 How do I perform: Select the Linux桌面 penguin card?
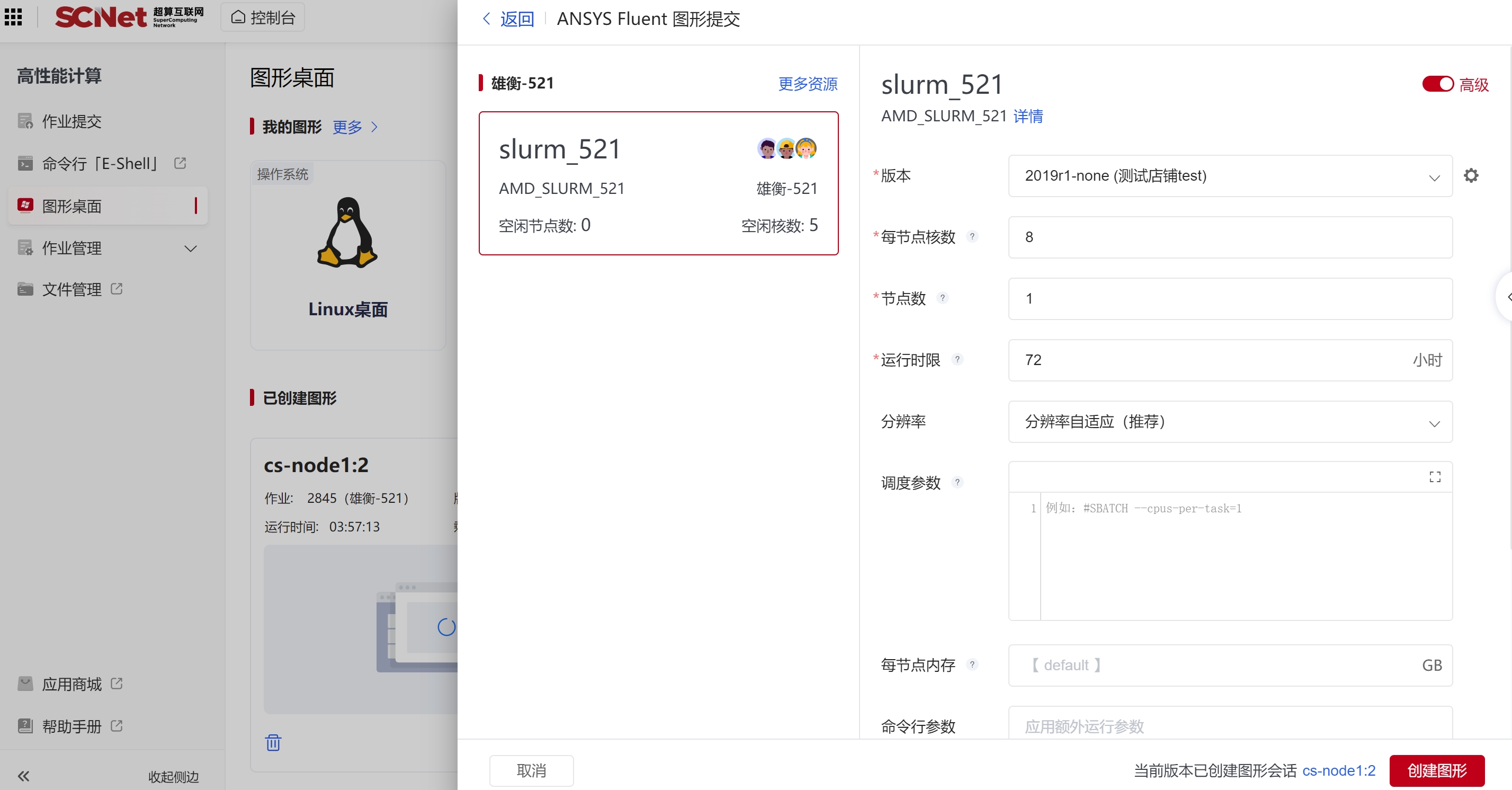(348, 255)
